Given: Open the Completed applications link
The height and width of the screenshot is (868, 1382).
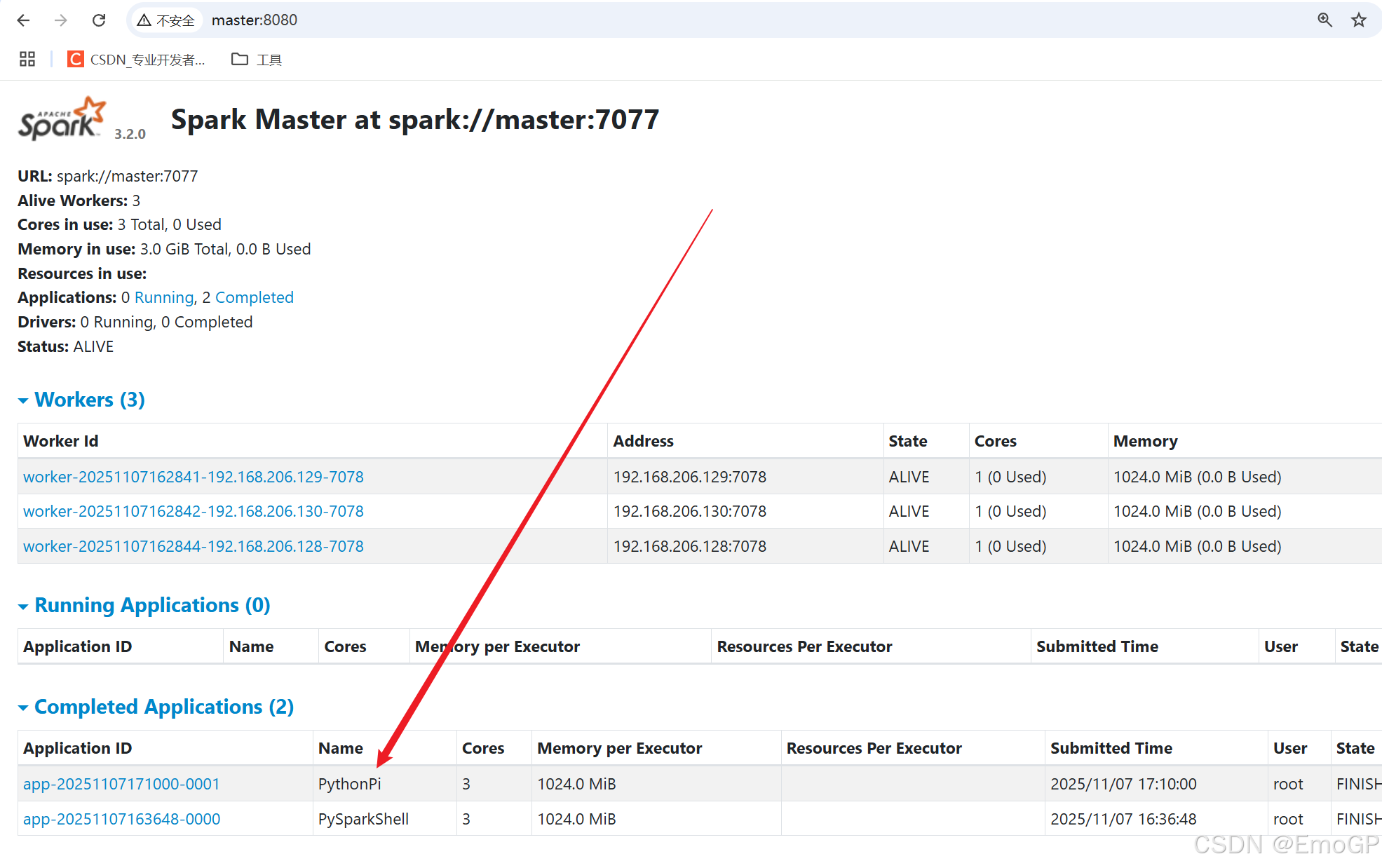Looking at the screenshot, I should point(254,297).
